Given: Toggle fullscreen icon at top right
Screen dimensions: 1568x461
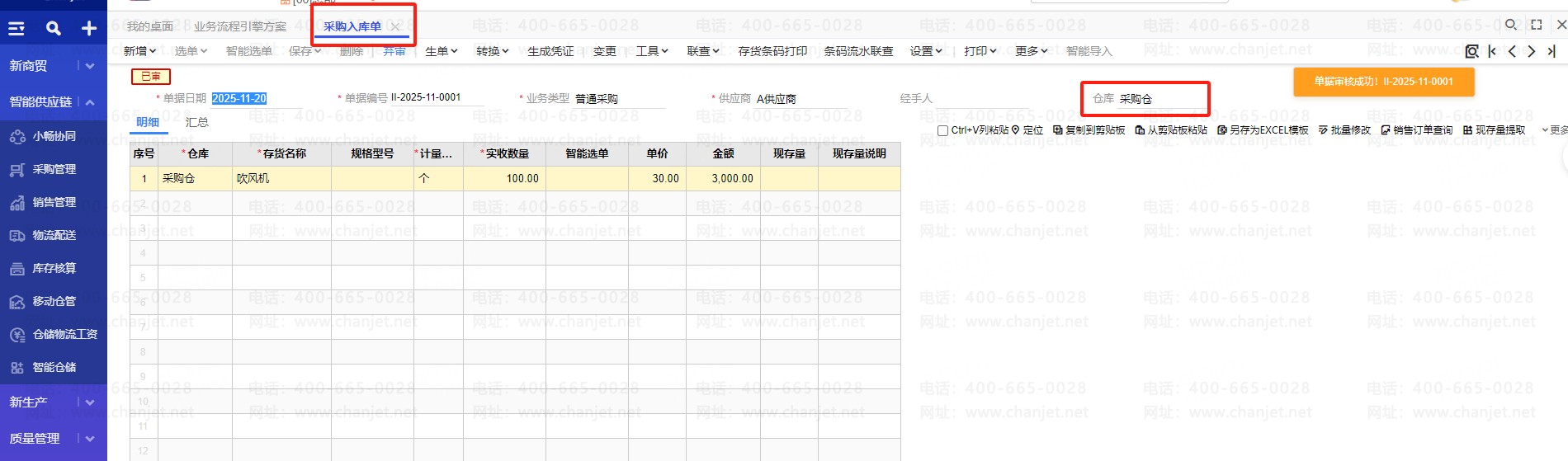Looking at the screenshot, I should 1536,25.
